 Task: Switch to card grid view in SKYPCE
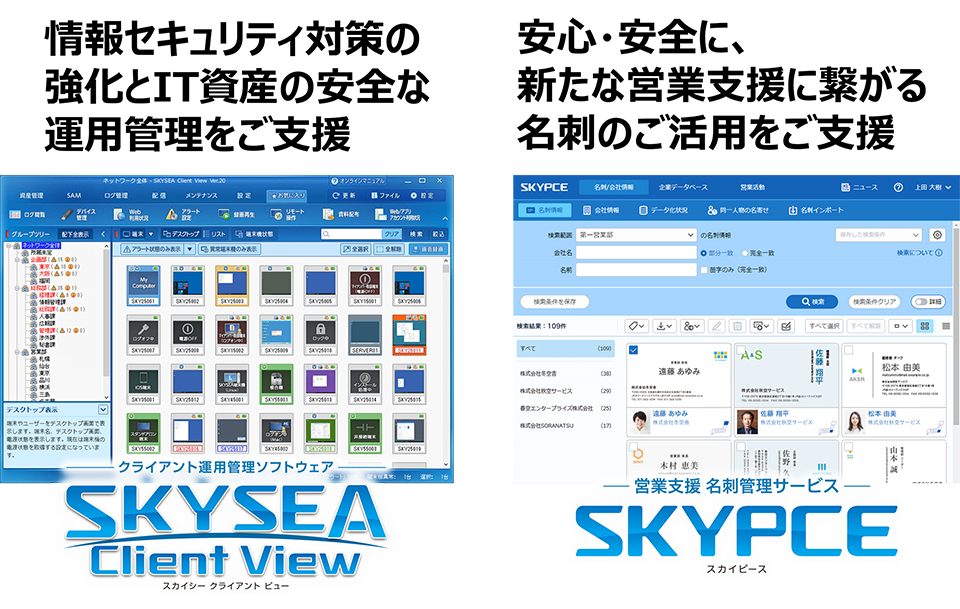click(924, 326)
